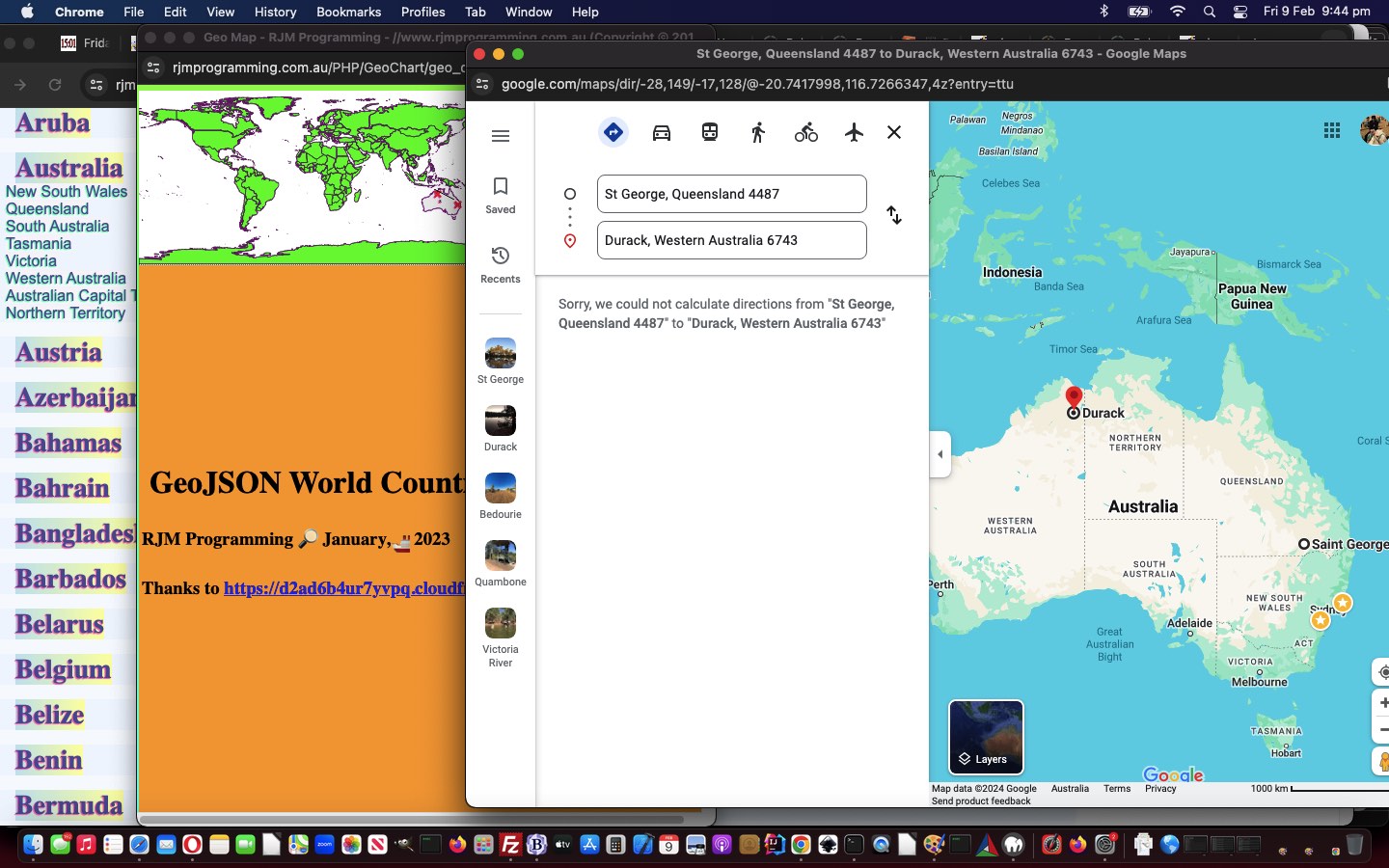1389x868 pixels.
Task: Open the cloudfront Thanks link
Action: click(x=344, y=588)
